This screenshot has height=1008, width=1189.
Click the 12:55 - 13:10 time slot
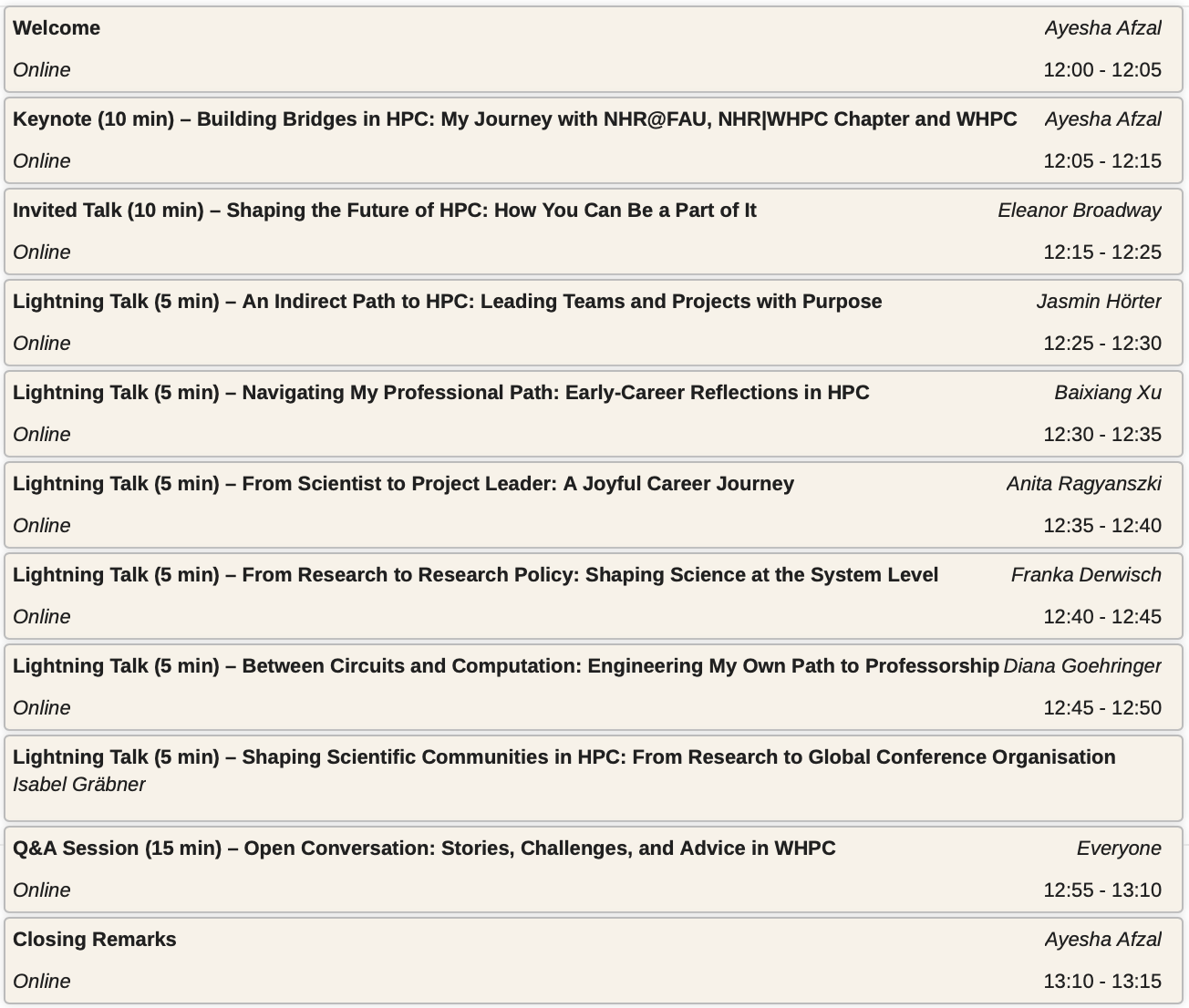[1101, 890]
